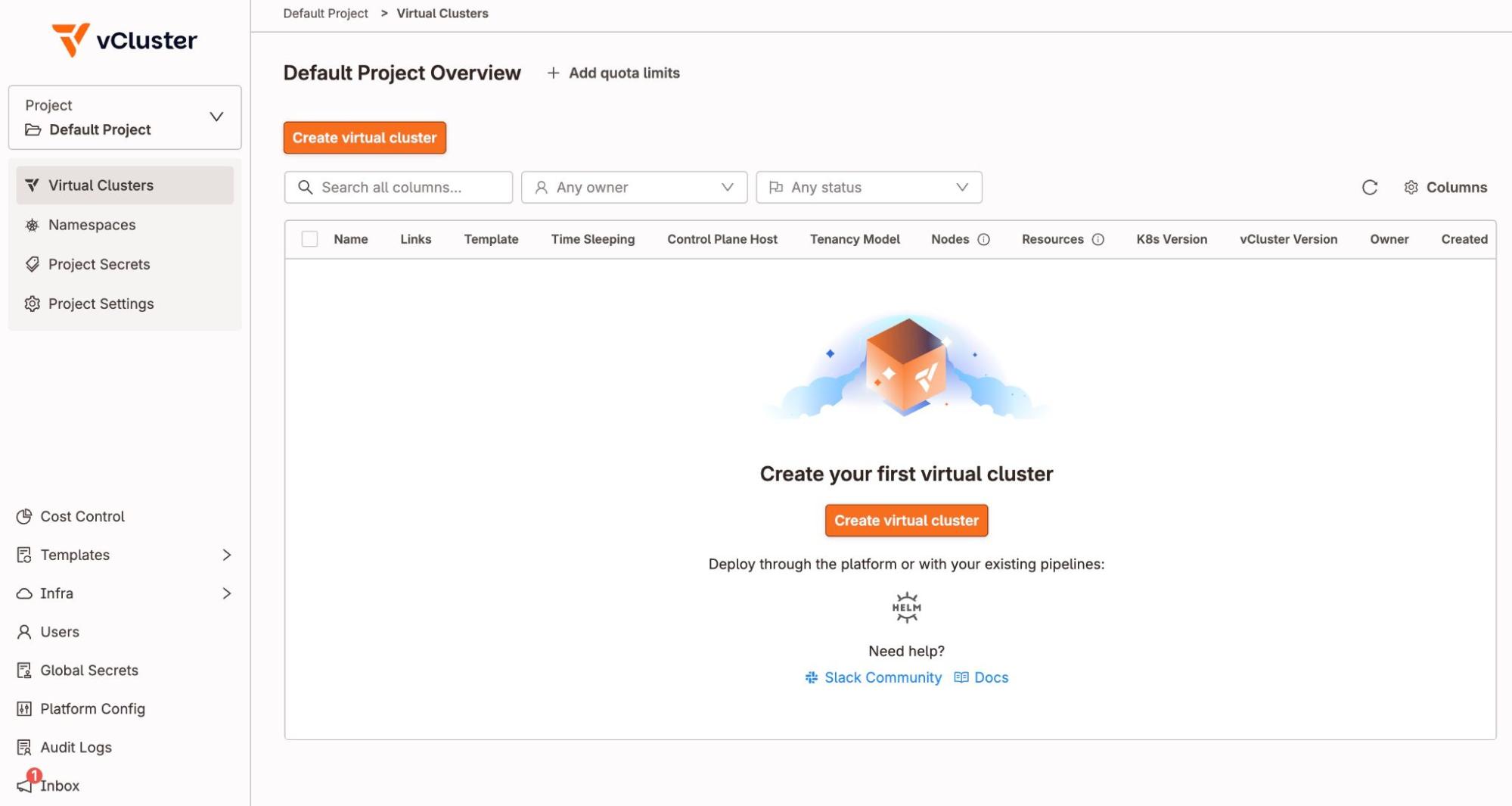
Task: Click the Platform Config sliders icon
Action: (24, 709)
